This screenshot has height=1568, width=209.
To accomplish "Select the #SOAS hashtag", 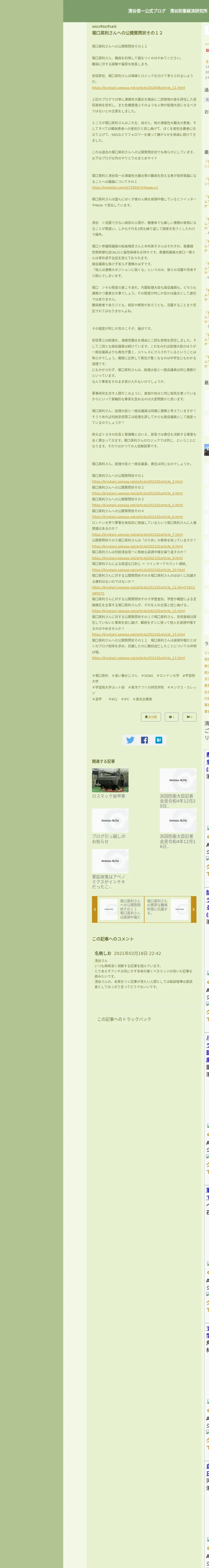I will point(147,676).
